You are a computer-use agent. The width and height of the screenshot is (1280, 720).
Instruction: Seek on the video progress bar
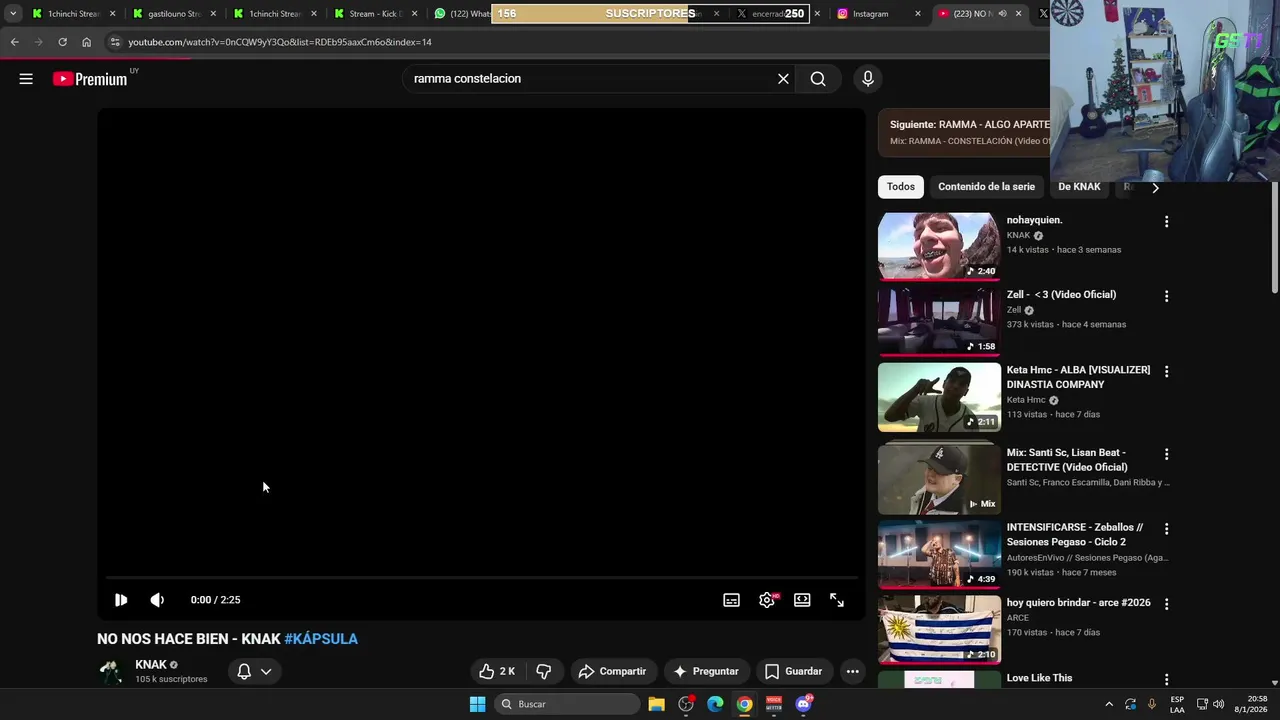[481, 578]
